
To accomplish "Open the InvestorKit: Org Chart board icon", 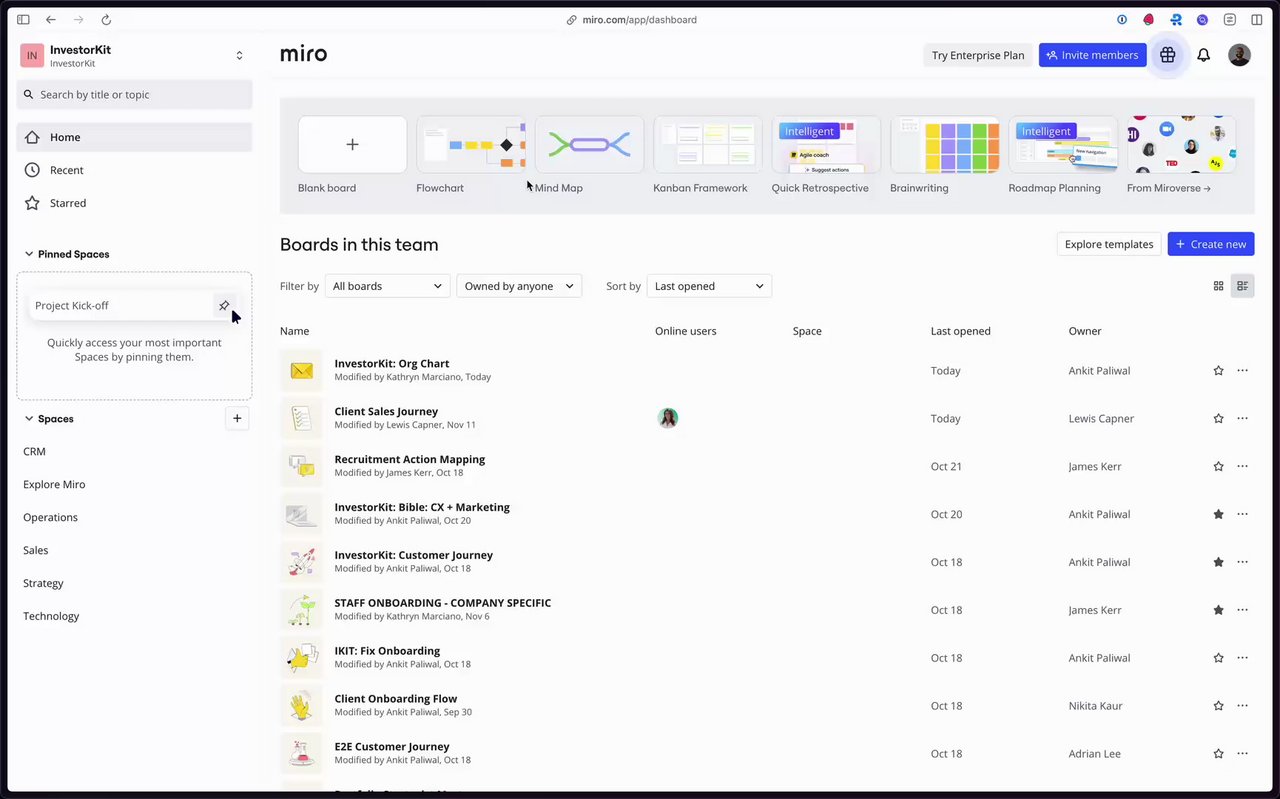I will [x=301, y=370].
